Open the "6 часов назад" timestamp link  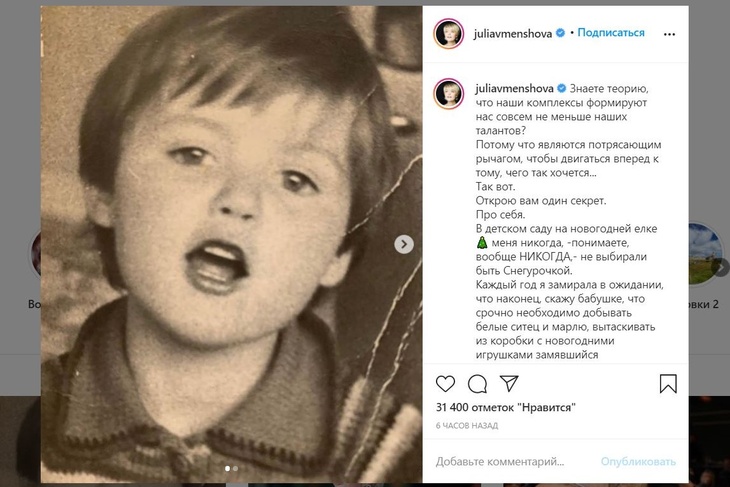(x=467, y=426)
